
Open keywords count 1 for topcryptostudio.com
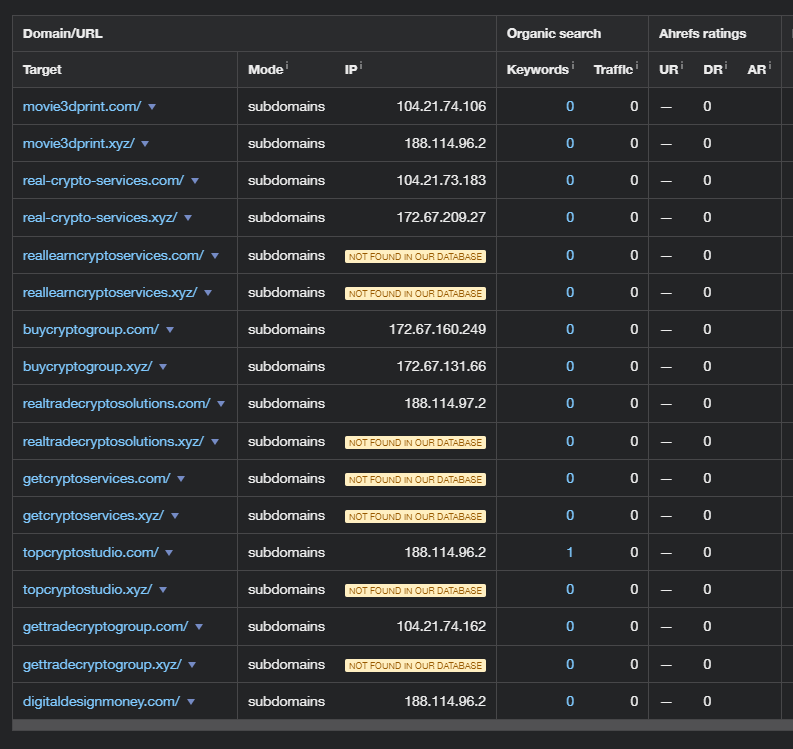click(570, 552)
